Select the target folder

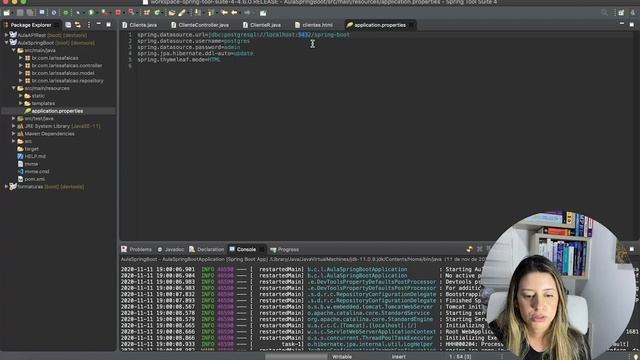tap(28, 149)
